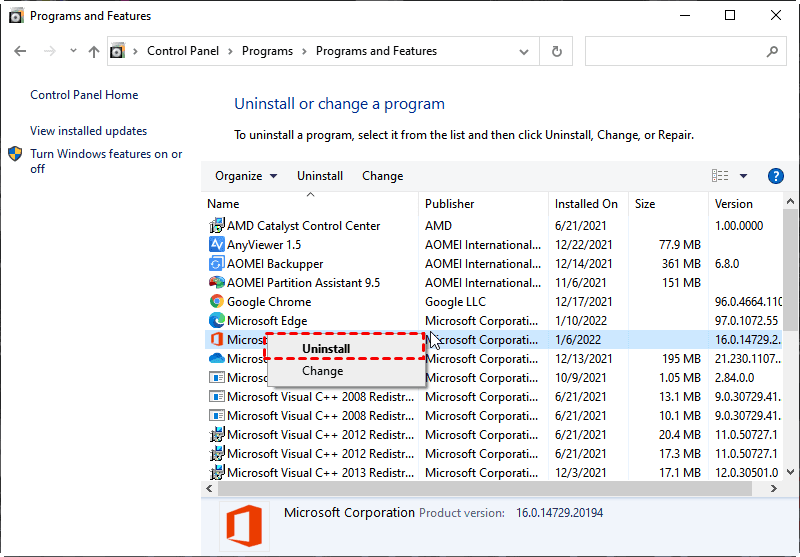Click the back navigation arrow

click(20, 51)
